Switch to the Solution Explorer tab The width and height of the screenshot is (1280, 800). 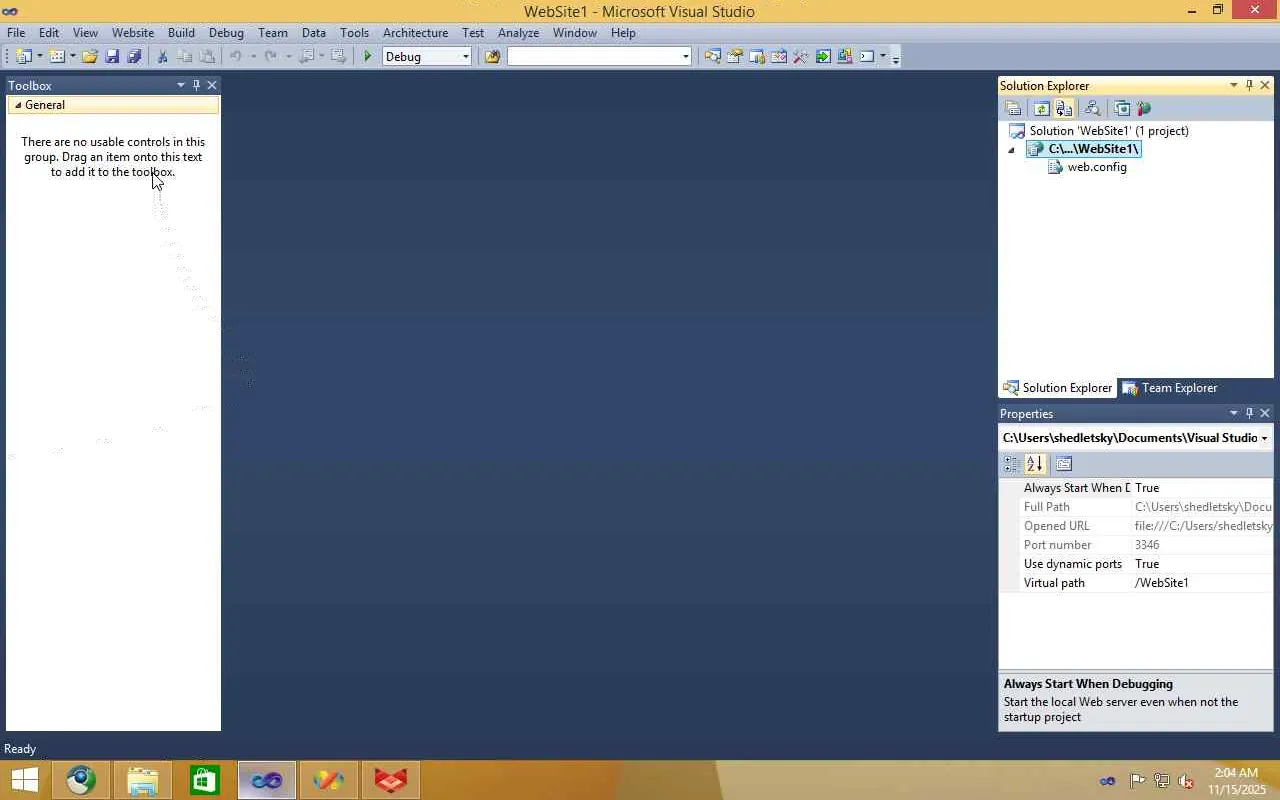point(1058,388)
